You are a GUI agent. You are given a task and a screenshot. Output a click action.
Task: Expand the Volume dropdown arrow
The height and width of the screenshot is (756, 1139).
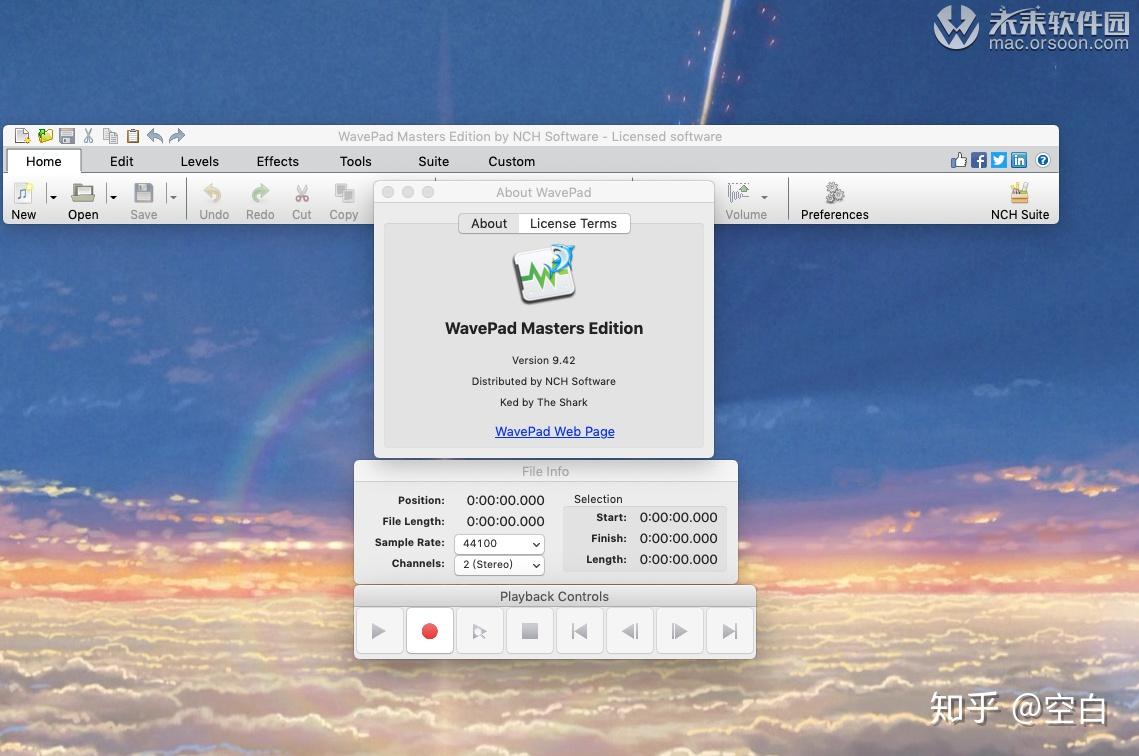tap(764, 197)
